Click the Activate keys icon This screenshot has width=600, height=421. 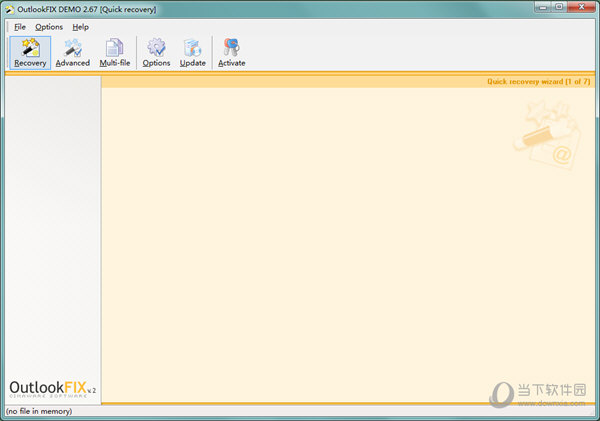pyautogui.click(x=232, y=53)
